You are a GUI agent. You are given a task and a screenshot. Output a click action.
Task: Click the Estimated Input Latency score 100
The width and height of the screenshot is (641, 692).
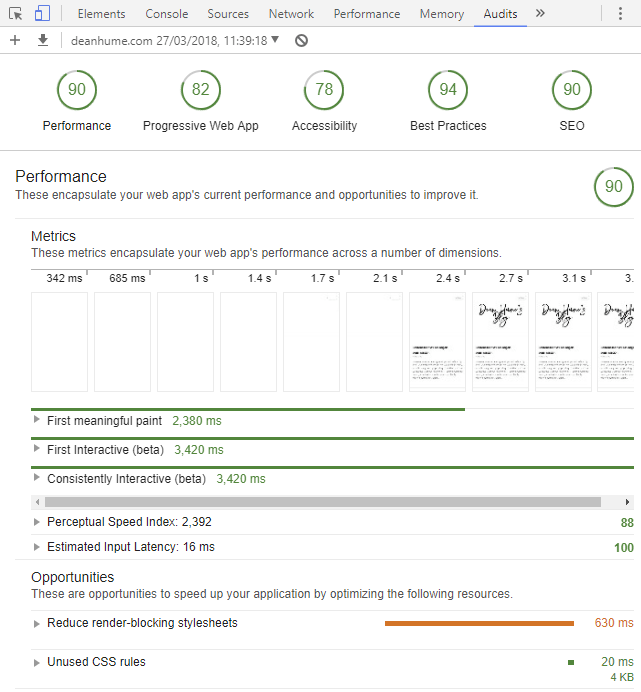(624, 548)
